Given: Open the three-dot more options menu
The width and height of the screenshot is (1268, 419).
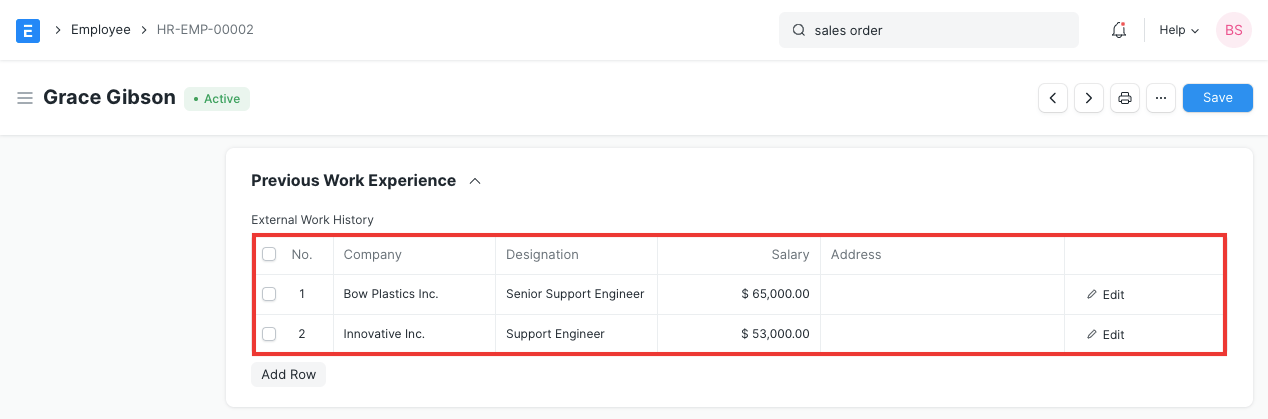Looking at the screenshot, I should click(x=1160, y=98).
